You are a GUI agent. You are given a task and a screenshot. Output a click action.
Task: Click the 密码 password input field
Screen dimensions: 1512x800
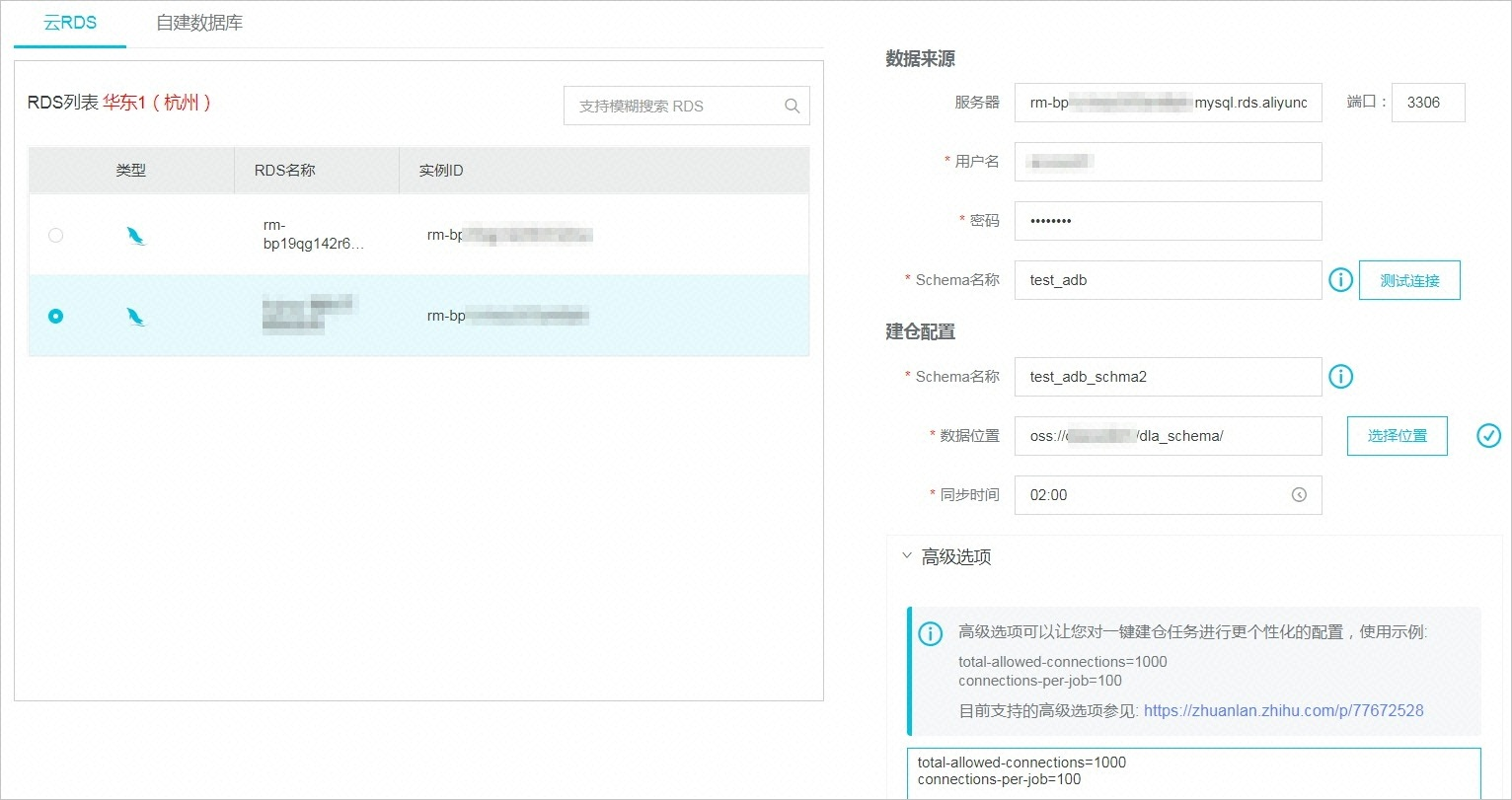pyautogui.click(x=1168, y=221)
